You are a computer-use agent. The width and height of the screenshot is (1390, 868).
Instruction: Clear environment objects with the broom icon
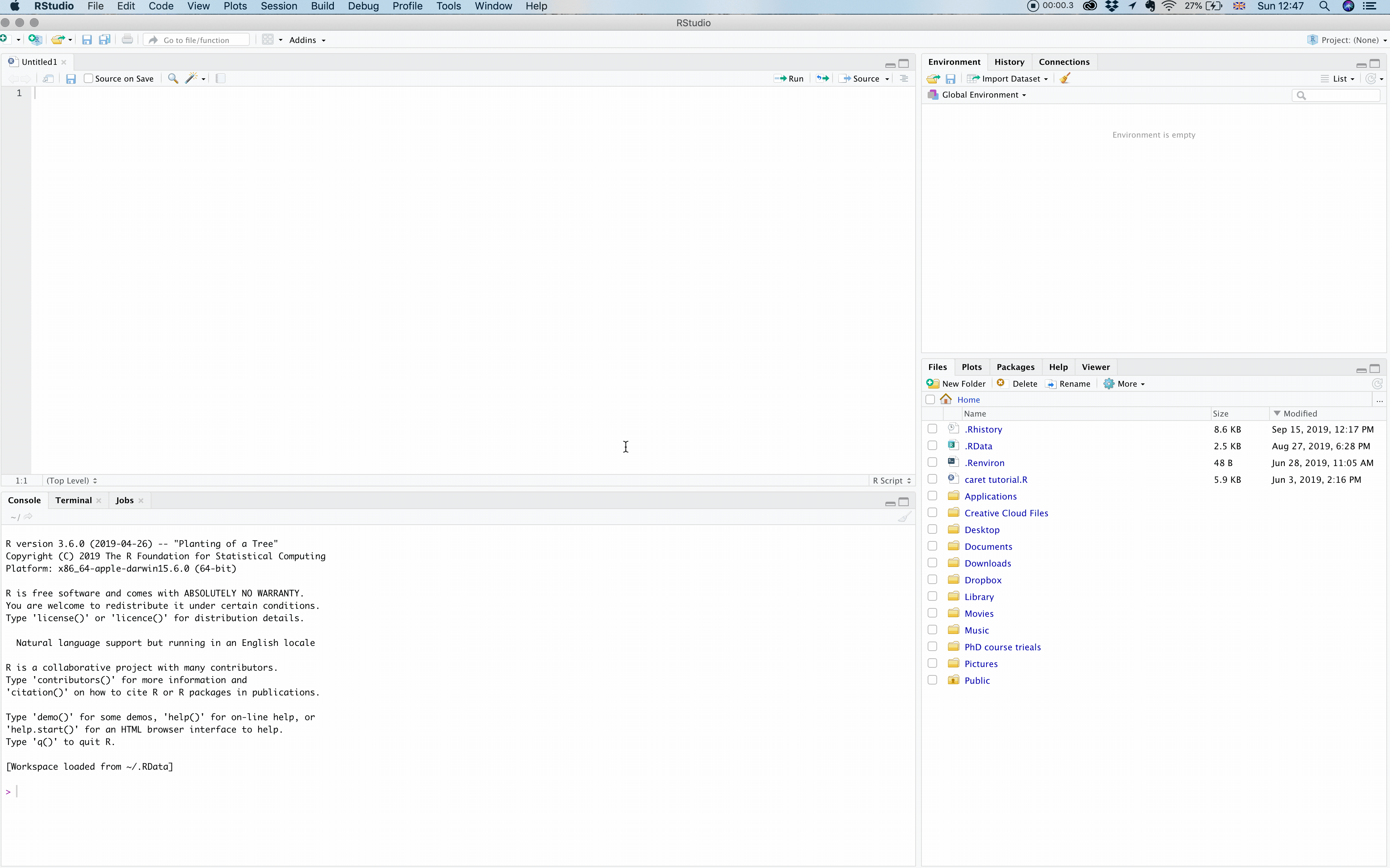coord(1065,79)
